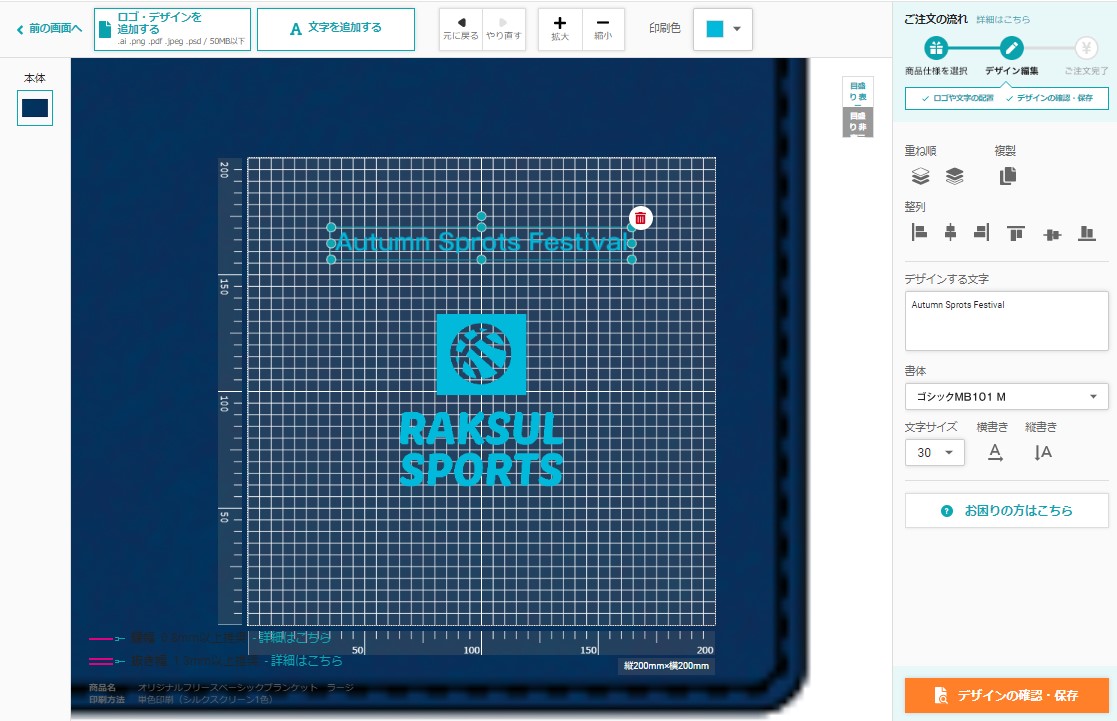
Task: Open 詳細はこちら on the 線幅 line
Action: click(x=294, y=638)
